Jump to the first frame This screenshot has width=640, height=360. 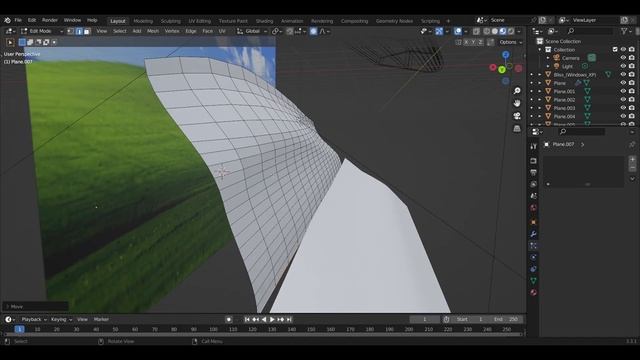coord(247,320)
